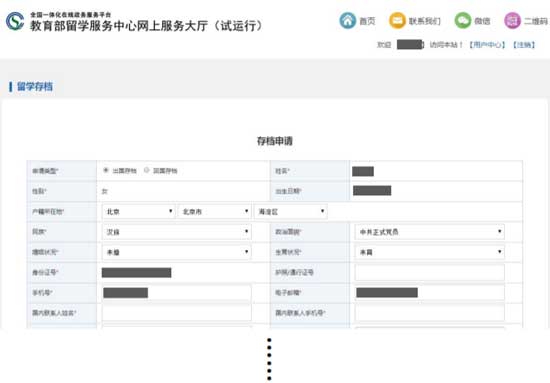Open the political status dropdown showing 中共正式党员
Viewport: 550px width, 383px height.
(430, 232)
